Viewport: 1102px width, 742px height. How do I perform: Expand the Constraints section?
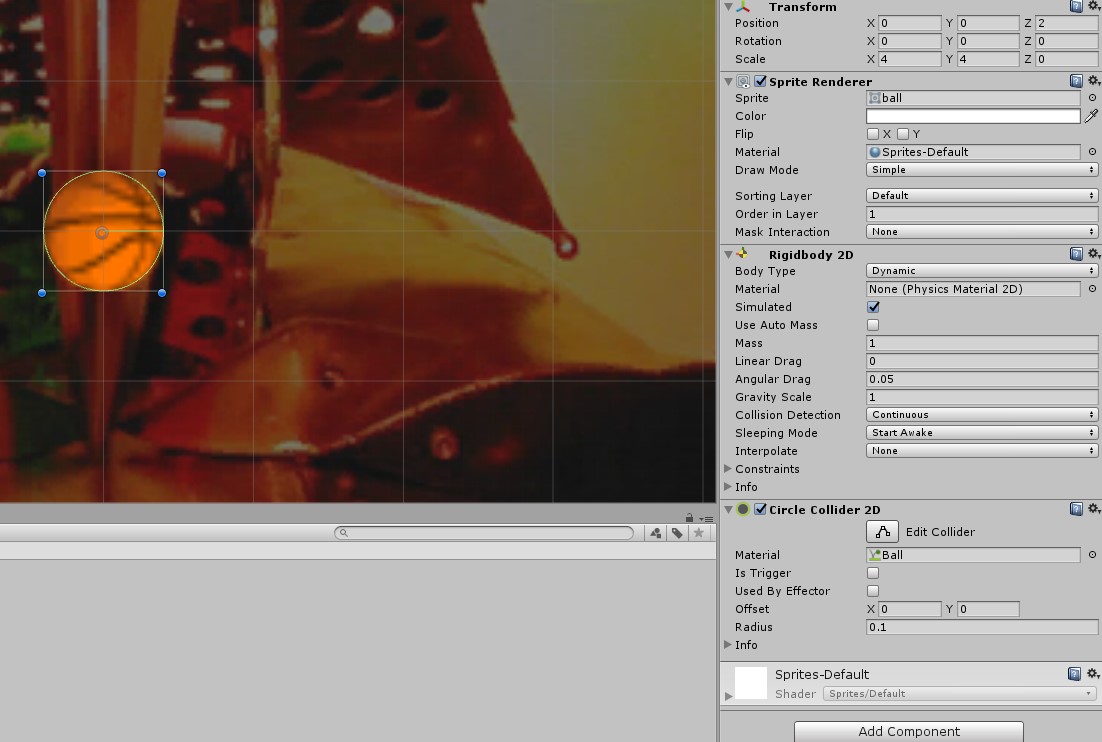(728, 469)
